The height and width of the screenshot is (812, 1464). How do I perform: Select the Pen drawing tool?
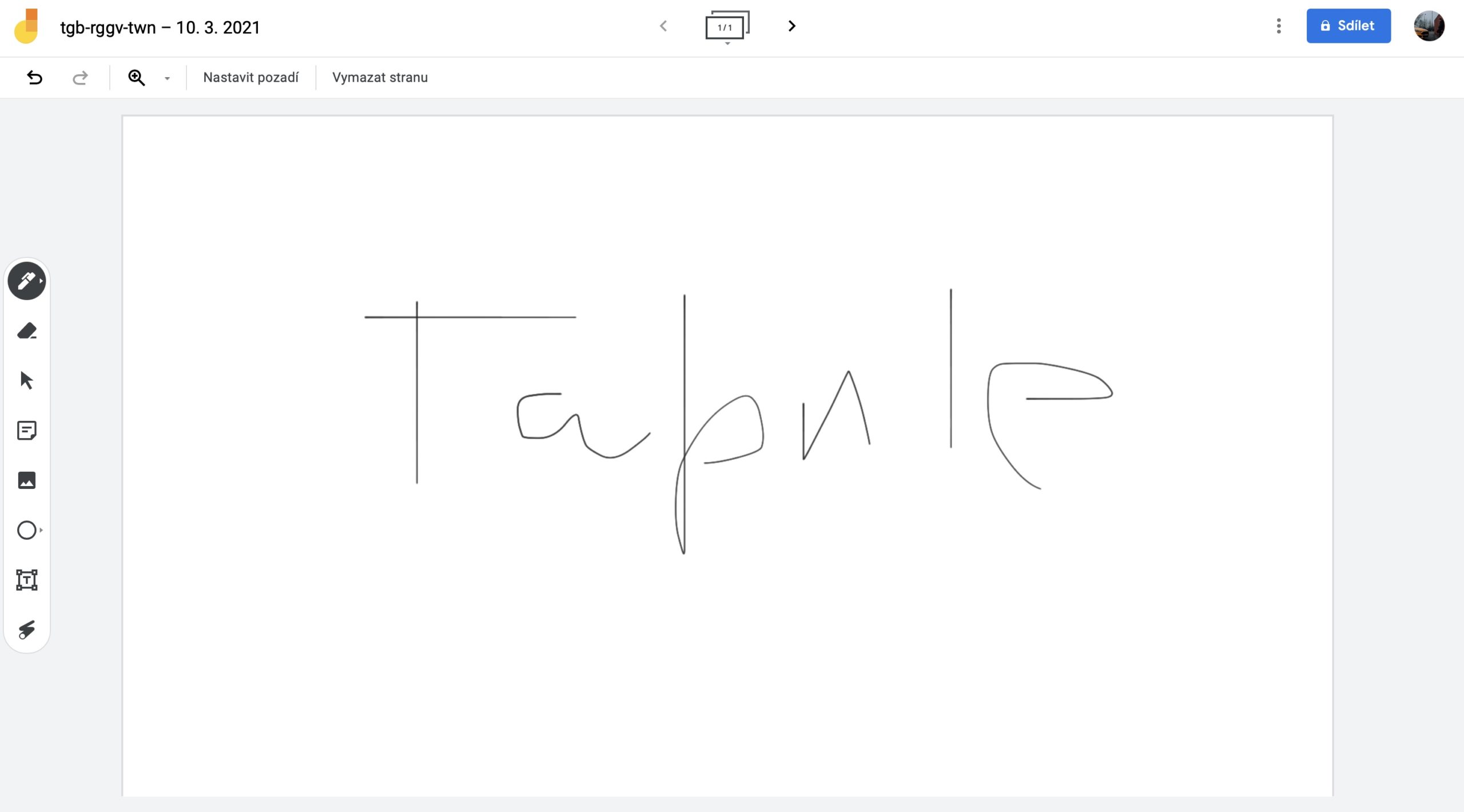[26, 281]
